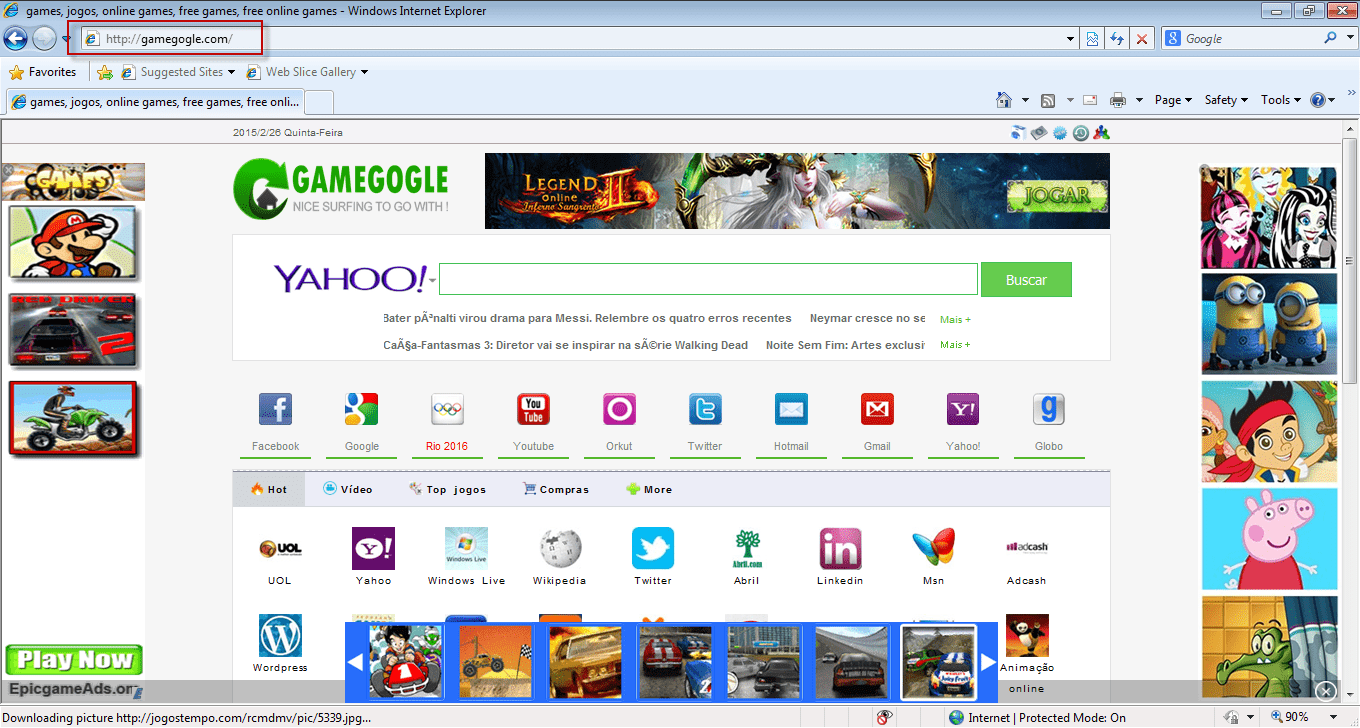Click in the Yahoo search input field

tap(708, 279)
